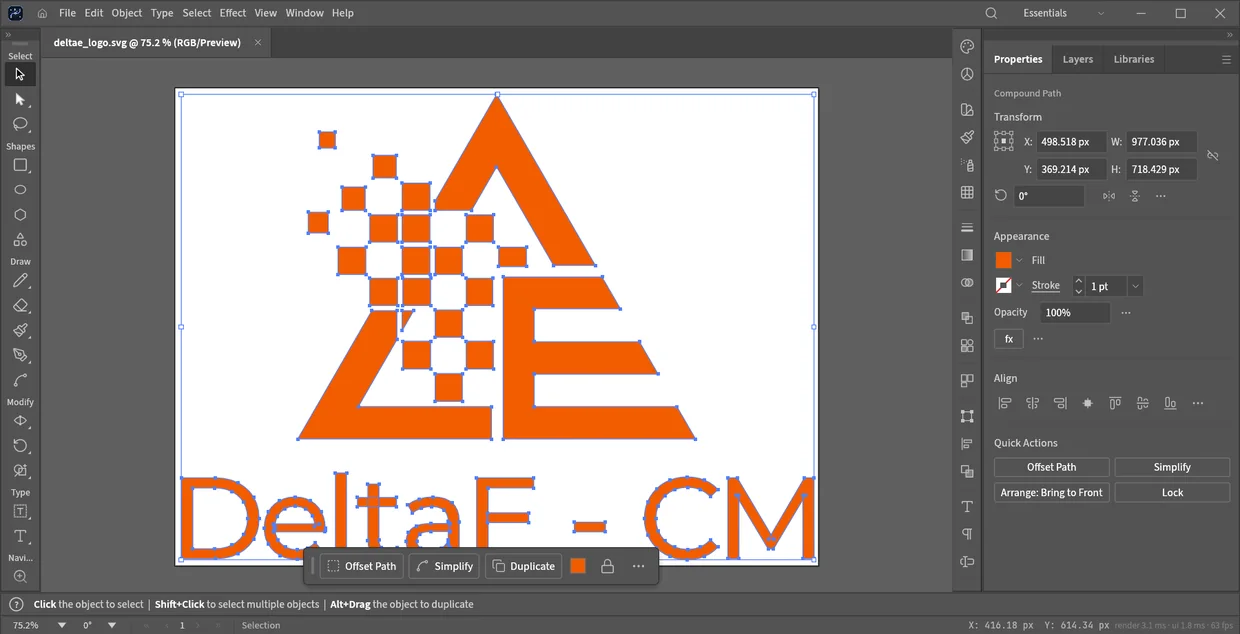Click the search magnifier in title bar
This screenshot has height=634, width=1240.
[991, 13]
